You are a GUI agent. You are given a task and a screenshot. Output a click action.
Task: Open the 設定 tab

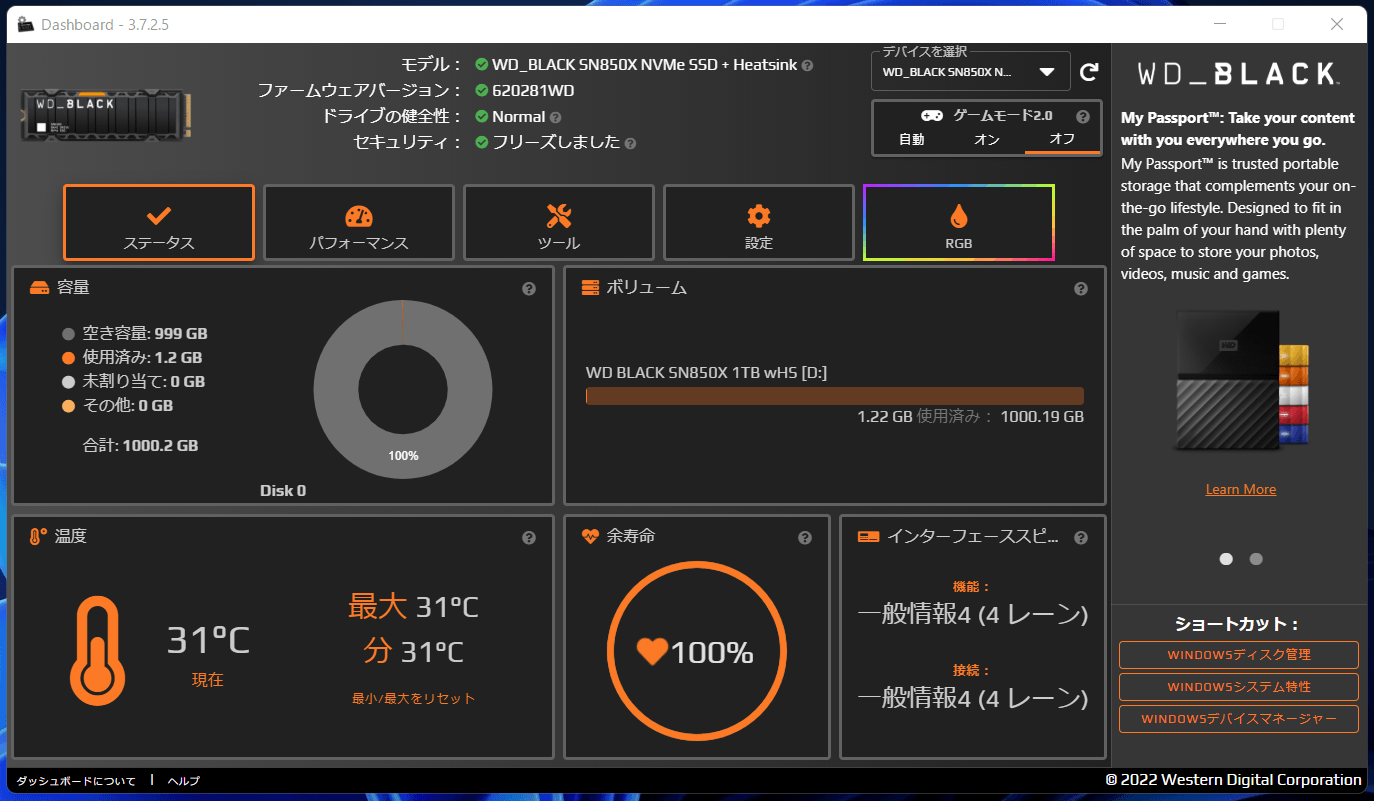(759, 222)
